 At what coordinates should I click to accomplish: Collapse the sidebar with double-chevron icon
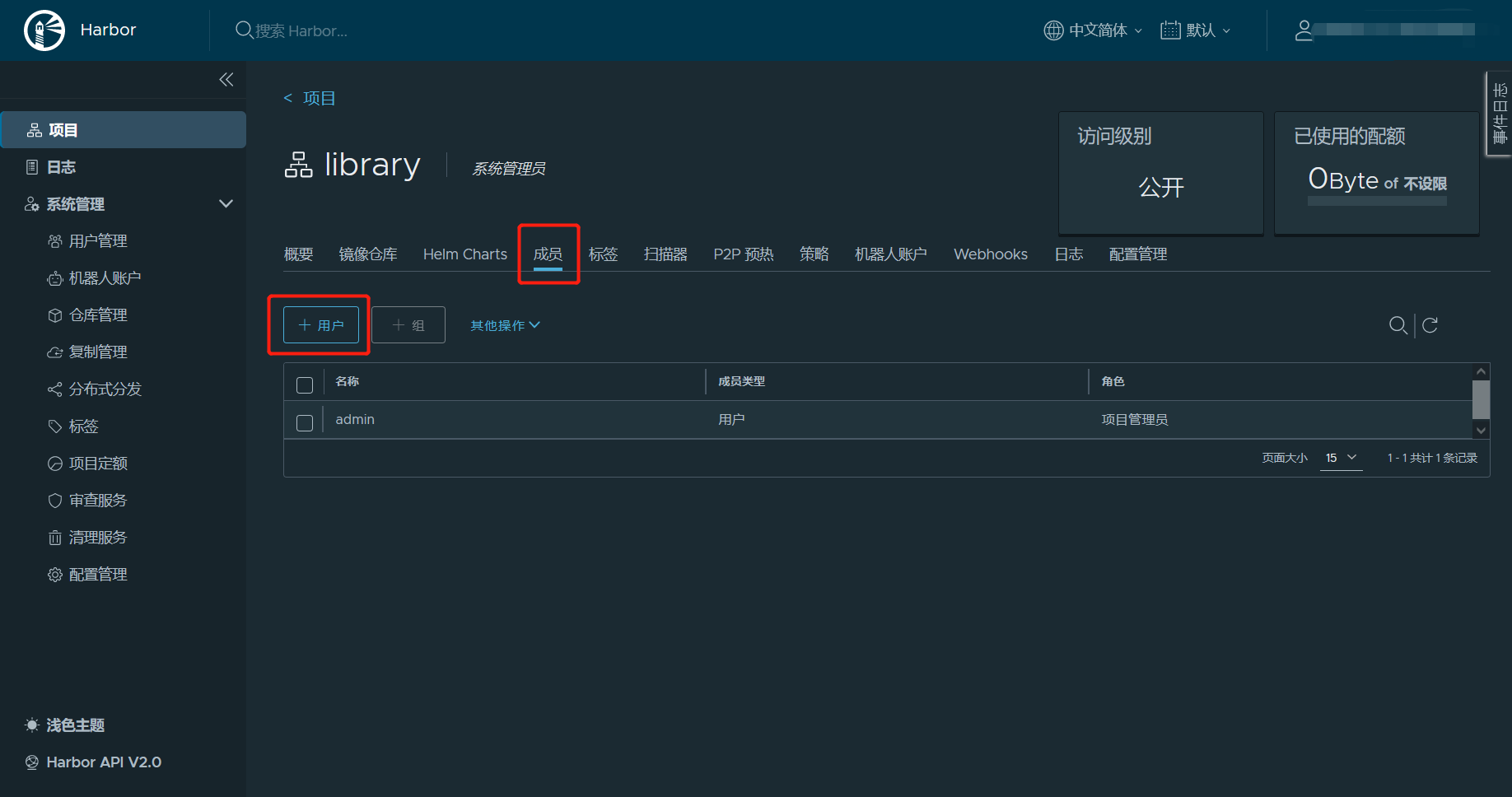tap(226, 79)
